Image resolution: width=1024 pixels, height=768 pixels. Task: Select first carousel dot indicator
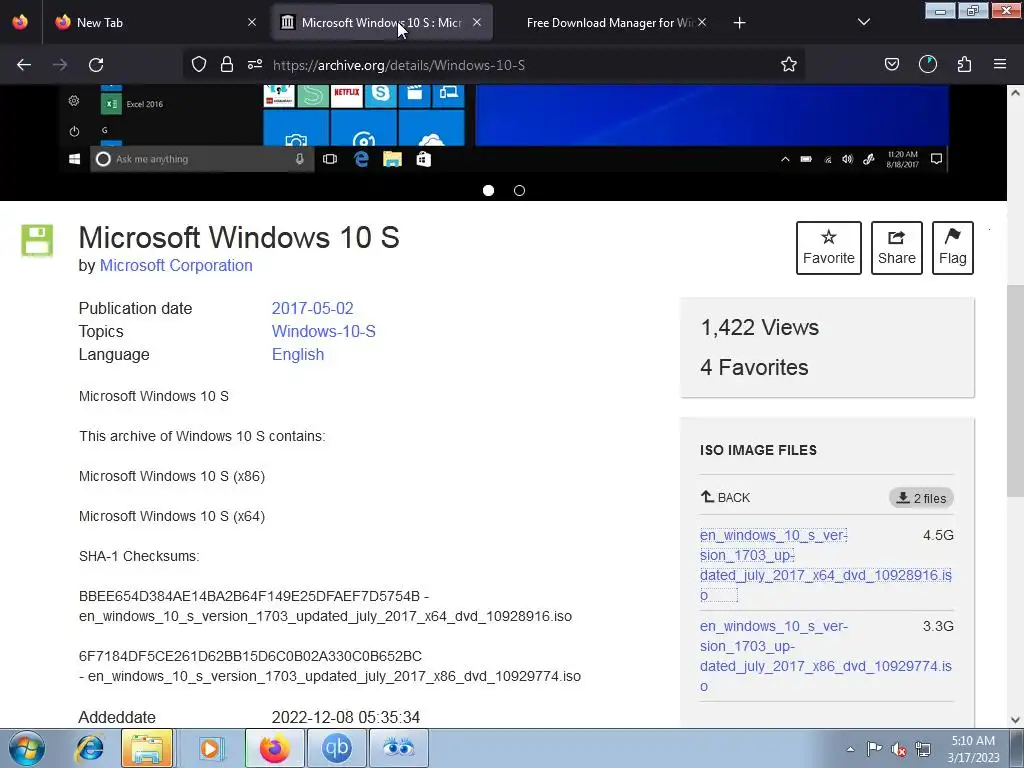(488, 191)
